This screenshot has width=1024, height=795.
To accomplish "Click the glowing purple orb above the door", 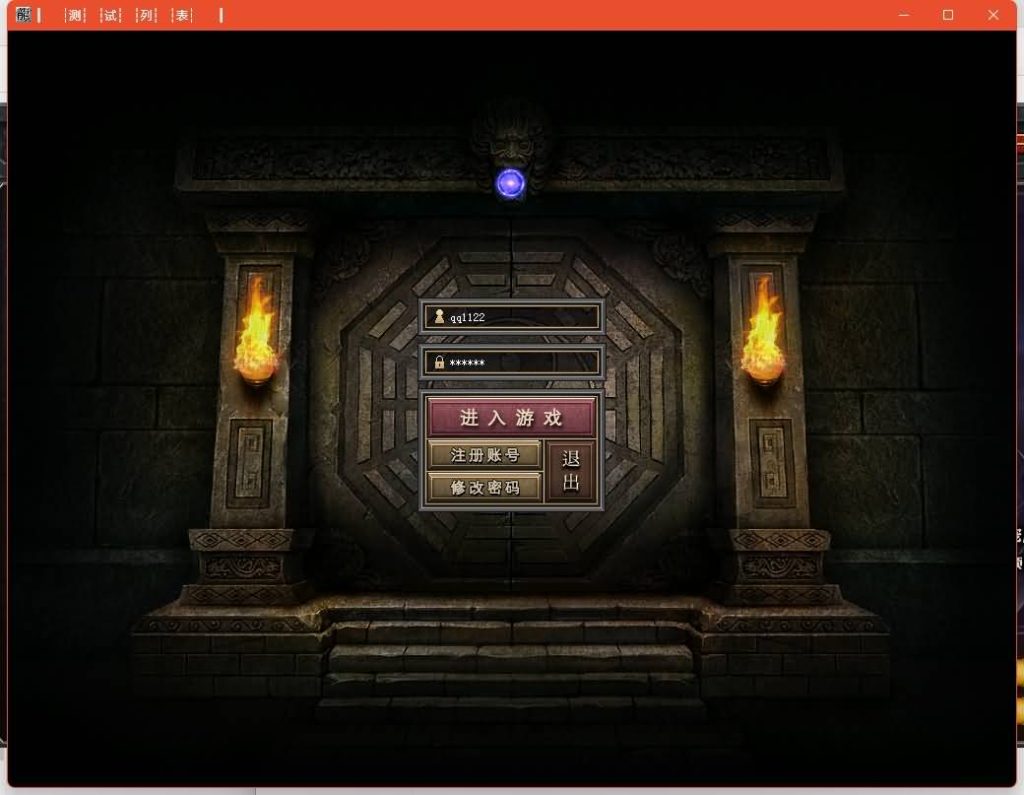I will click(x=511, y=183).
